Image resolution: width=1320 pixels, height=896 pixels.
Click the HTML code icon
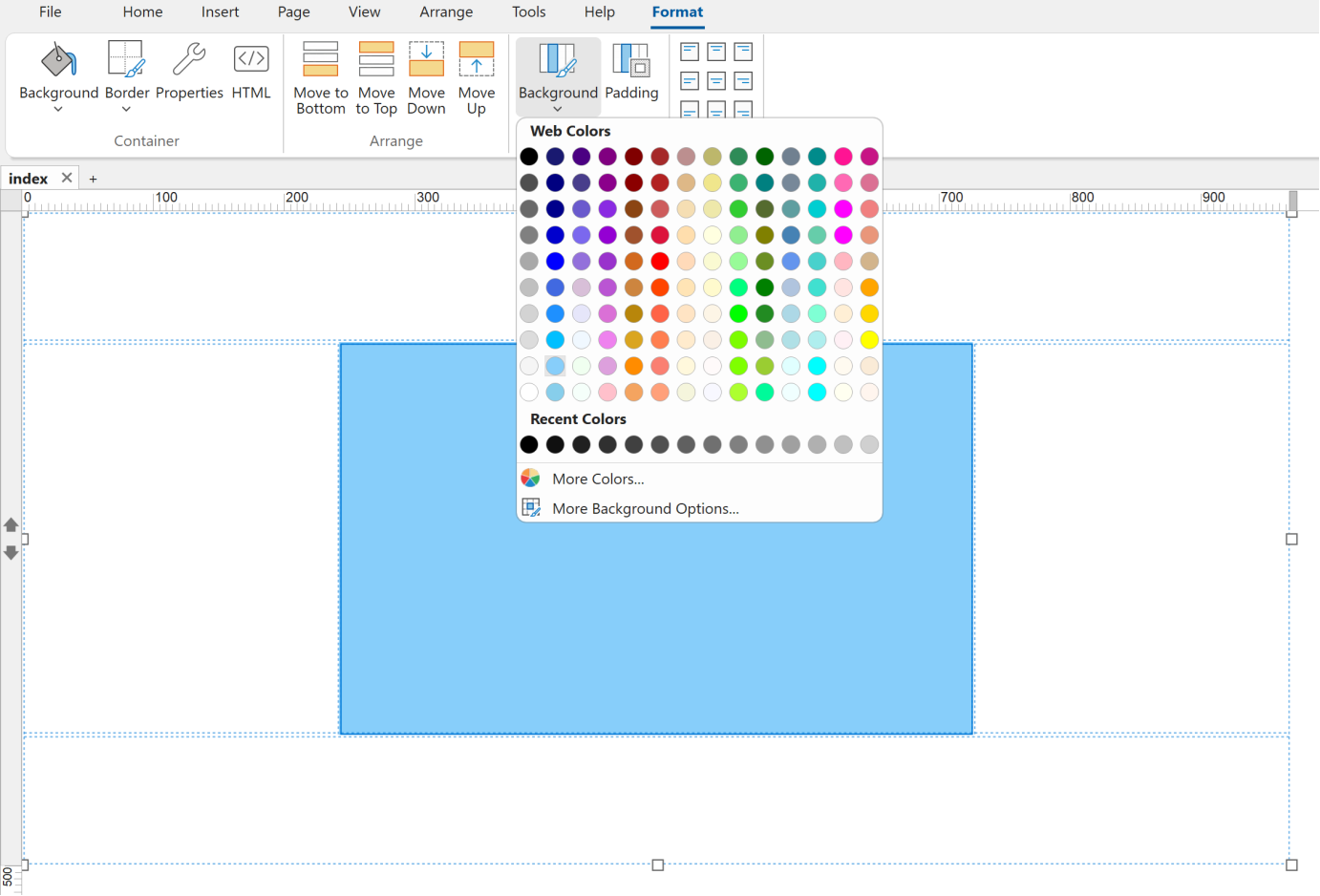(x=251, y=60)
